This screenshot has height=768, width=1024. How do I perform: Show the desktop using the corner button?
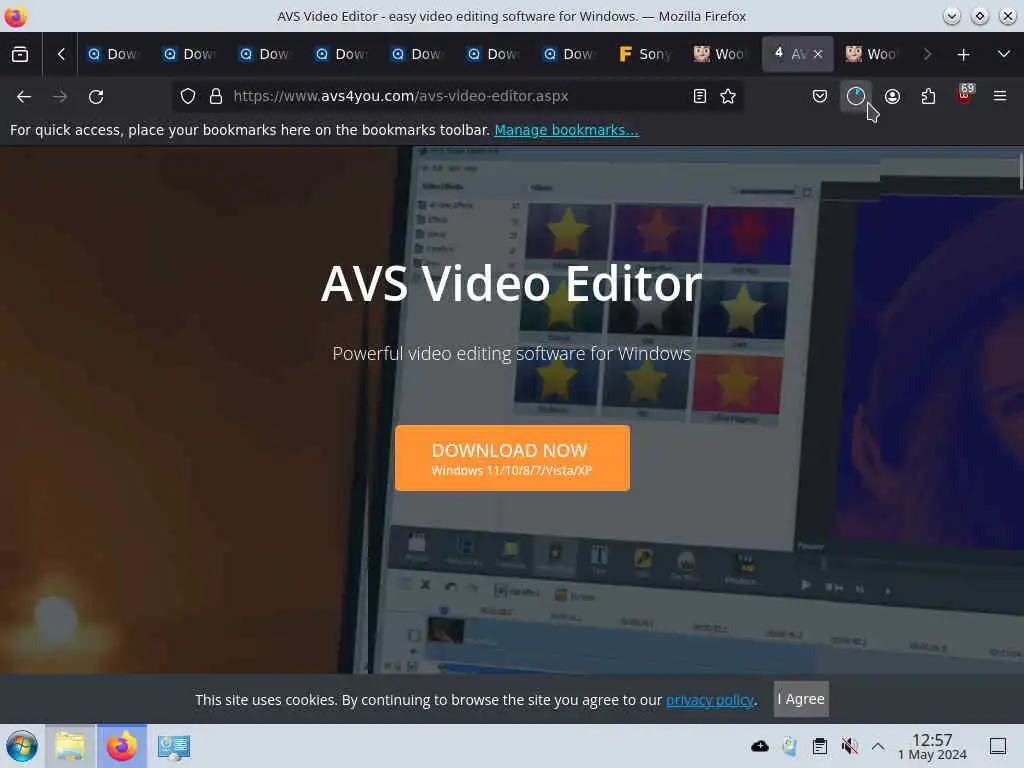997,746
